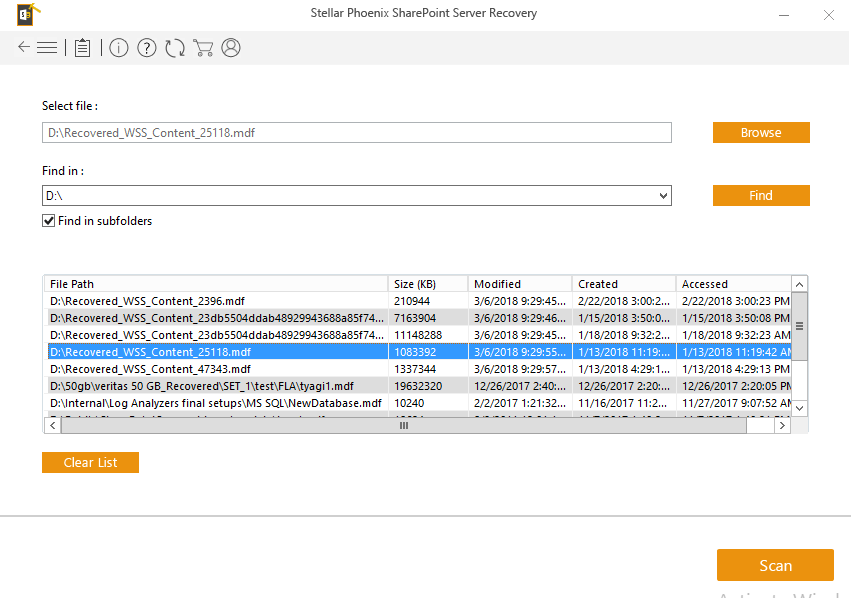Click the file list scroll down arrow
Viewport: 851px width, 598px height.
click(799, 408)
